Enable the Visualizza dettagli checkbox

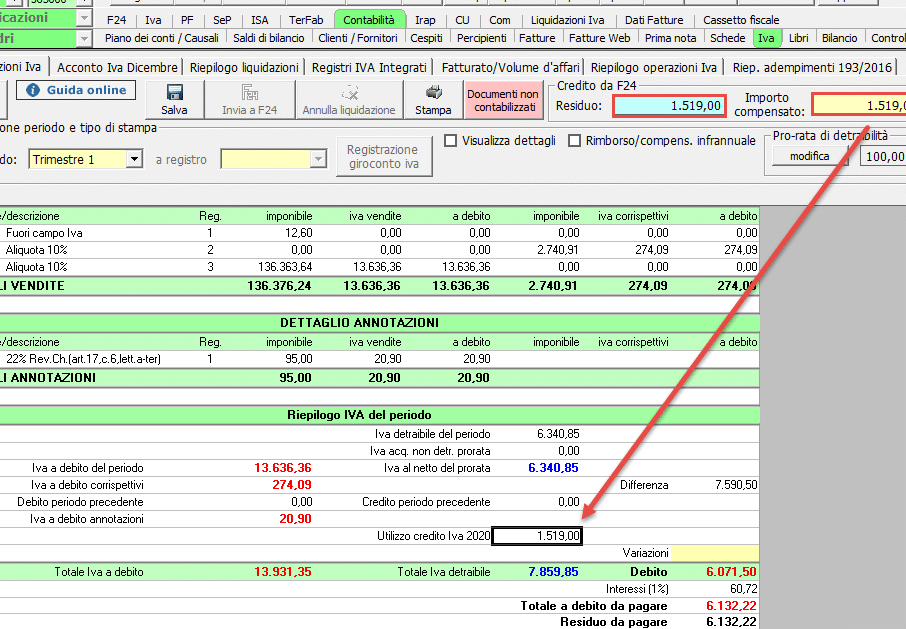[450, 140]
